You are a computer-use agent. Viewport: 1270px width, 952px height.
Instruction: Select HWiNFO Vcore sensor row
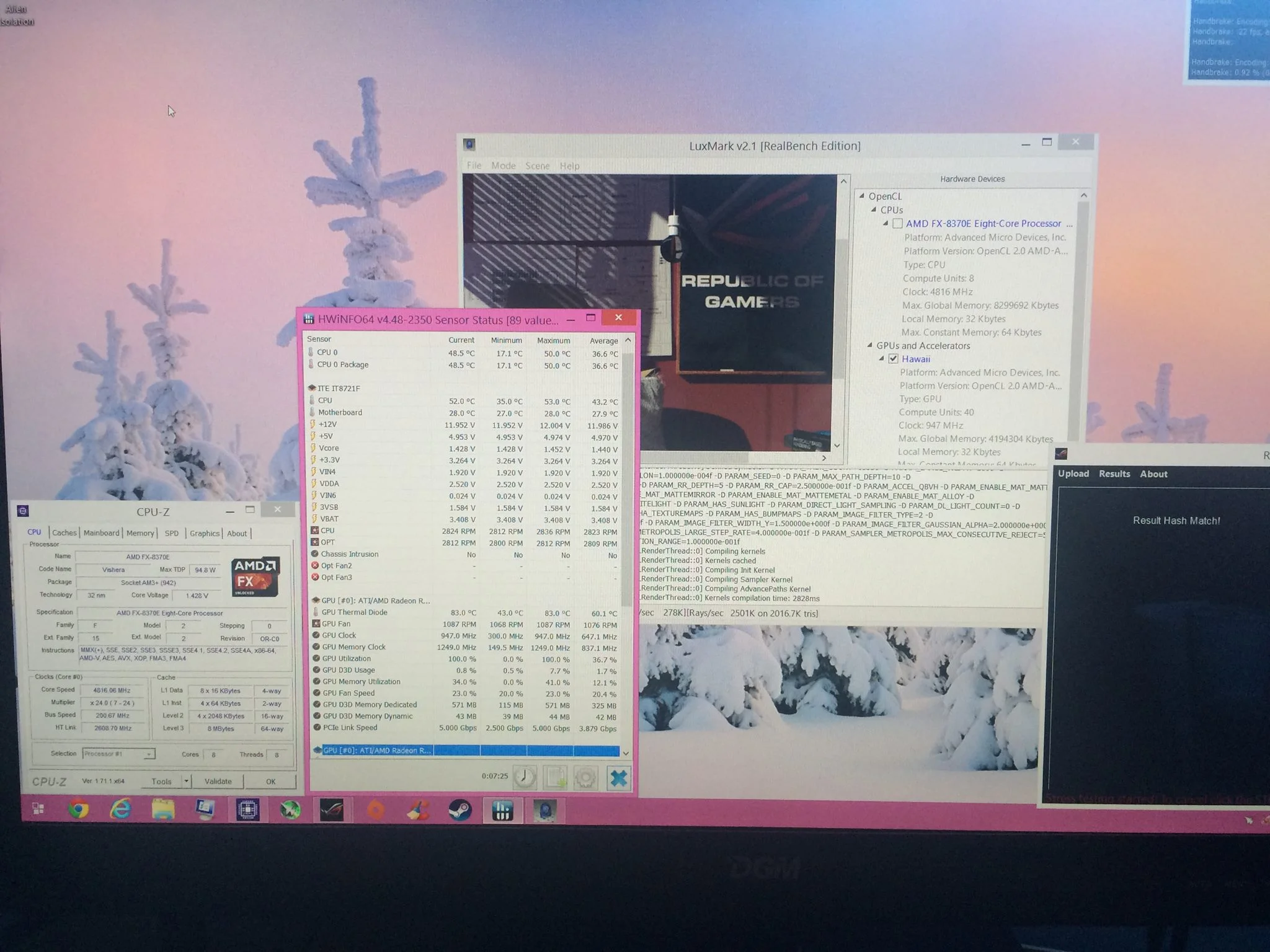[464, 448]
